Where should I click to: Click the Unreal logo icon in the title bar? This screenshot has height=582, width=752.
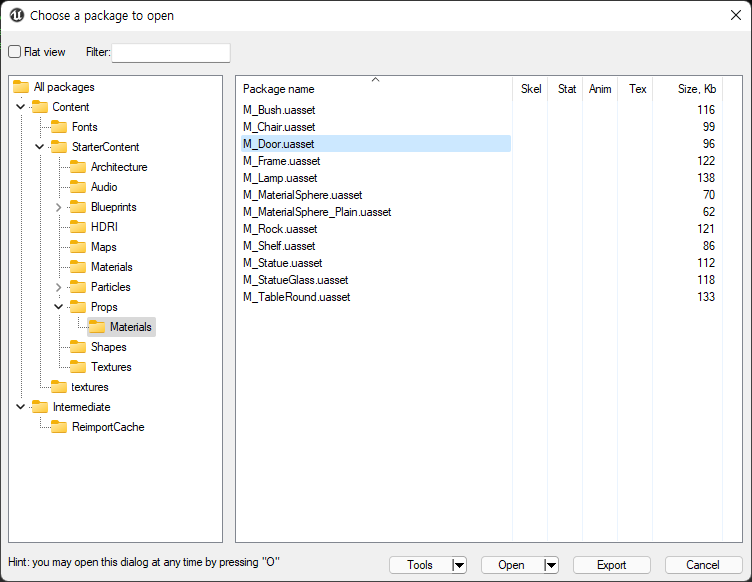(17, 15)
